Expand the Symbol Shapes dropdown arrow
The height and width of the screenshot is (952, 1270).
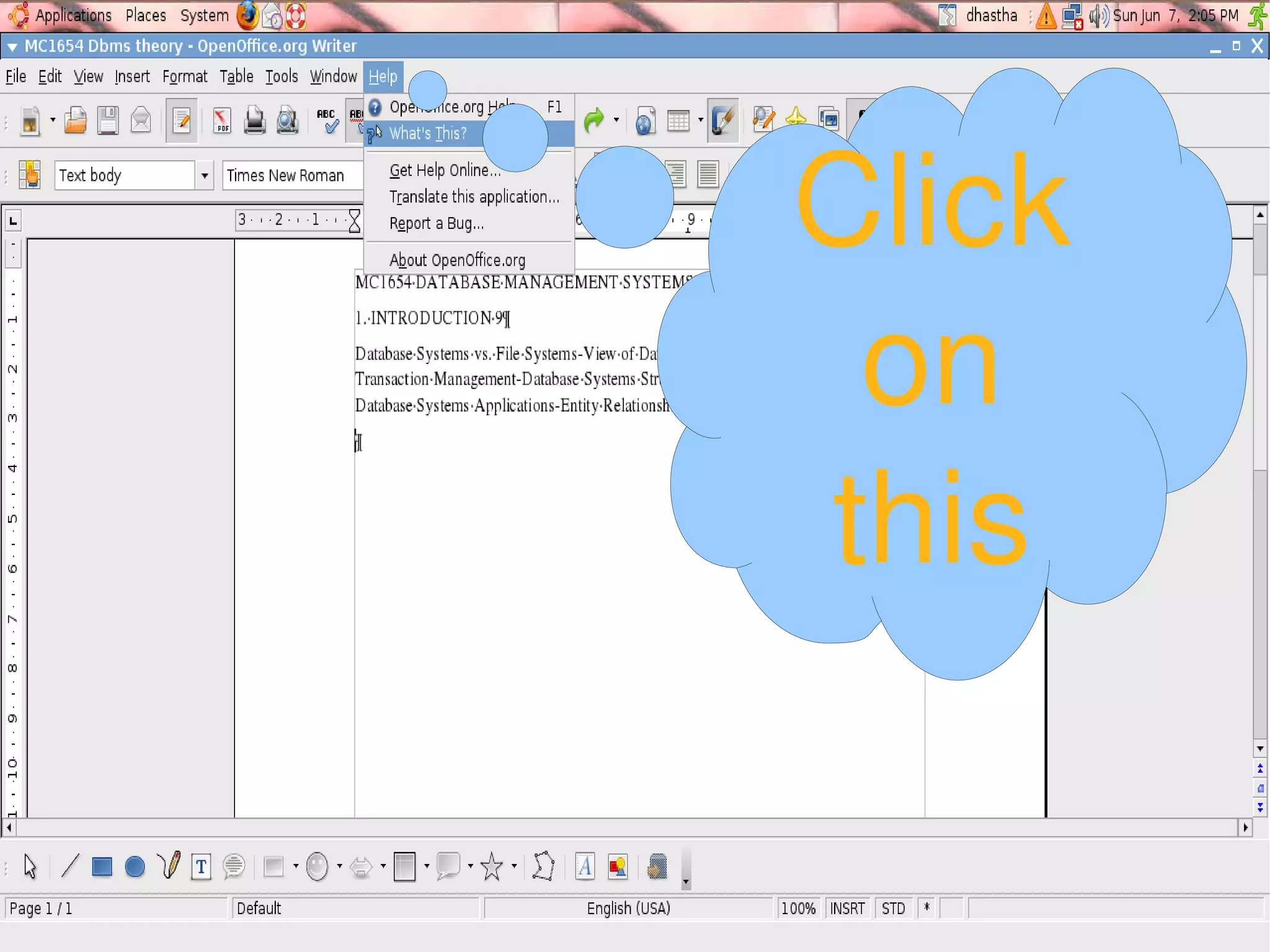[339, 866]
